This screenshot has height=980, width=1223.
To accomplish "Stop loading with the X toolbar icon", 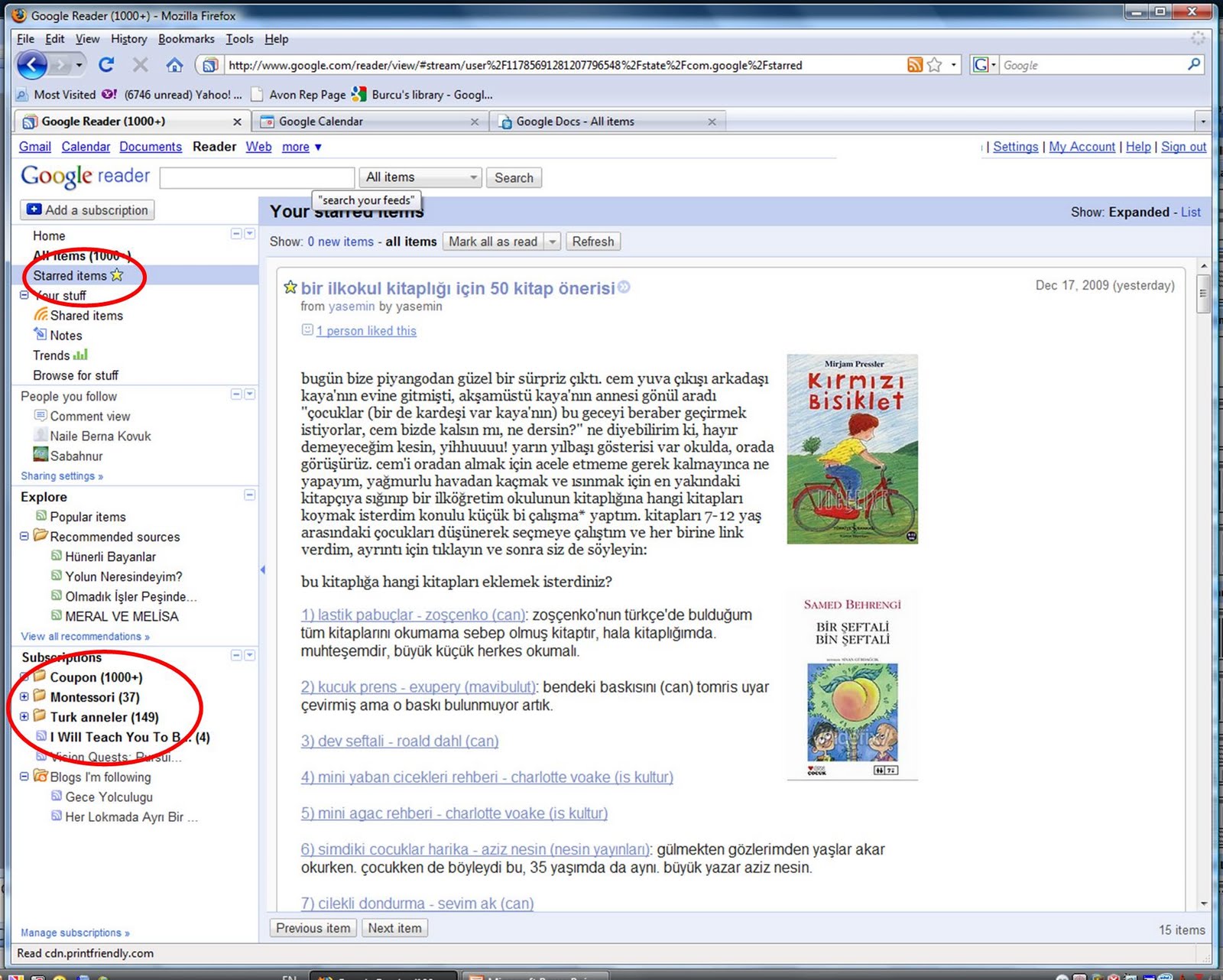I will (x=140, y=65).
